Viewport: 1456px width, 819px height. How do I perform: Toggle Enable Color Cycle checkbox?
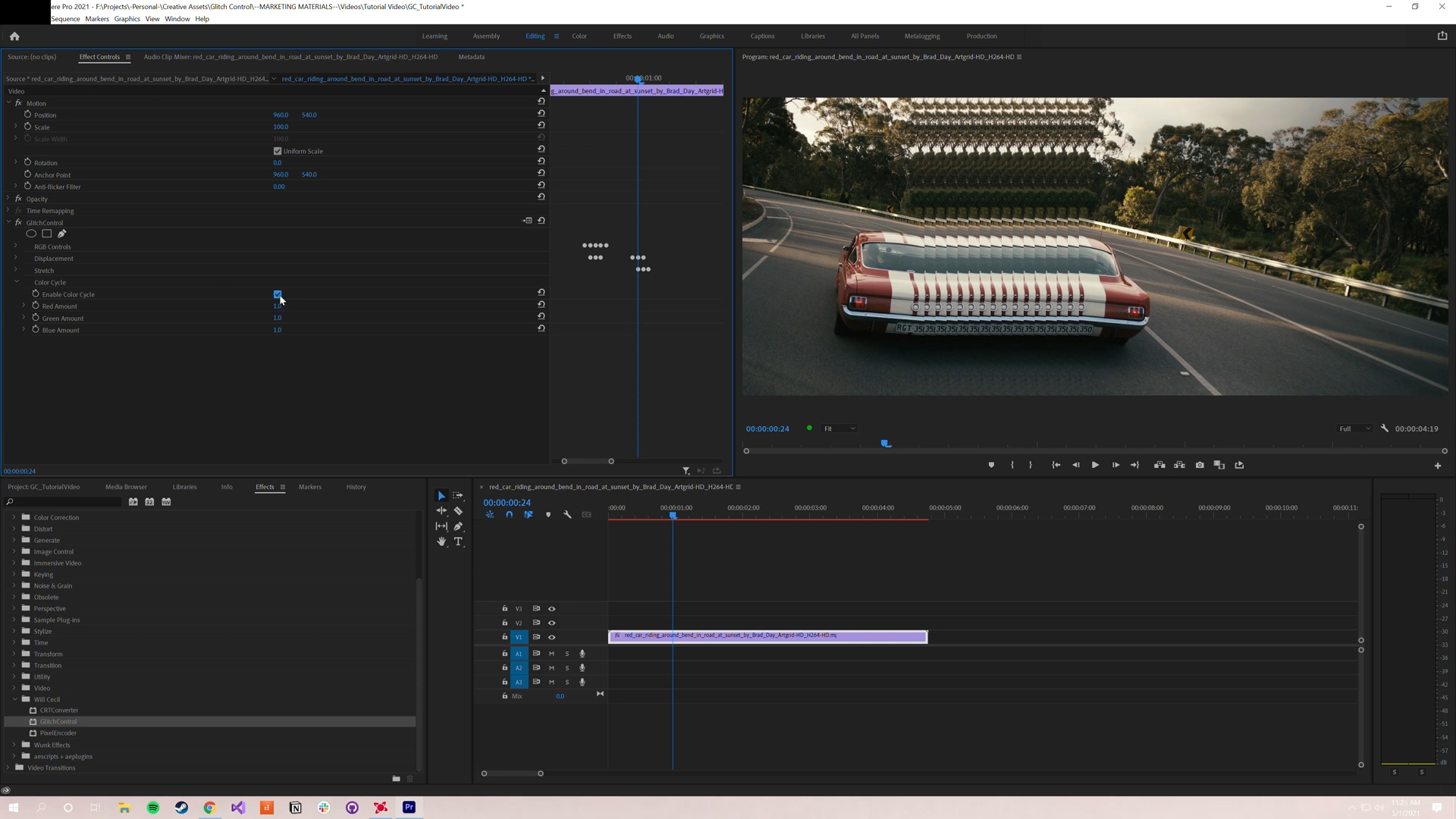click(278, 294)
